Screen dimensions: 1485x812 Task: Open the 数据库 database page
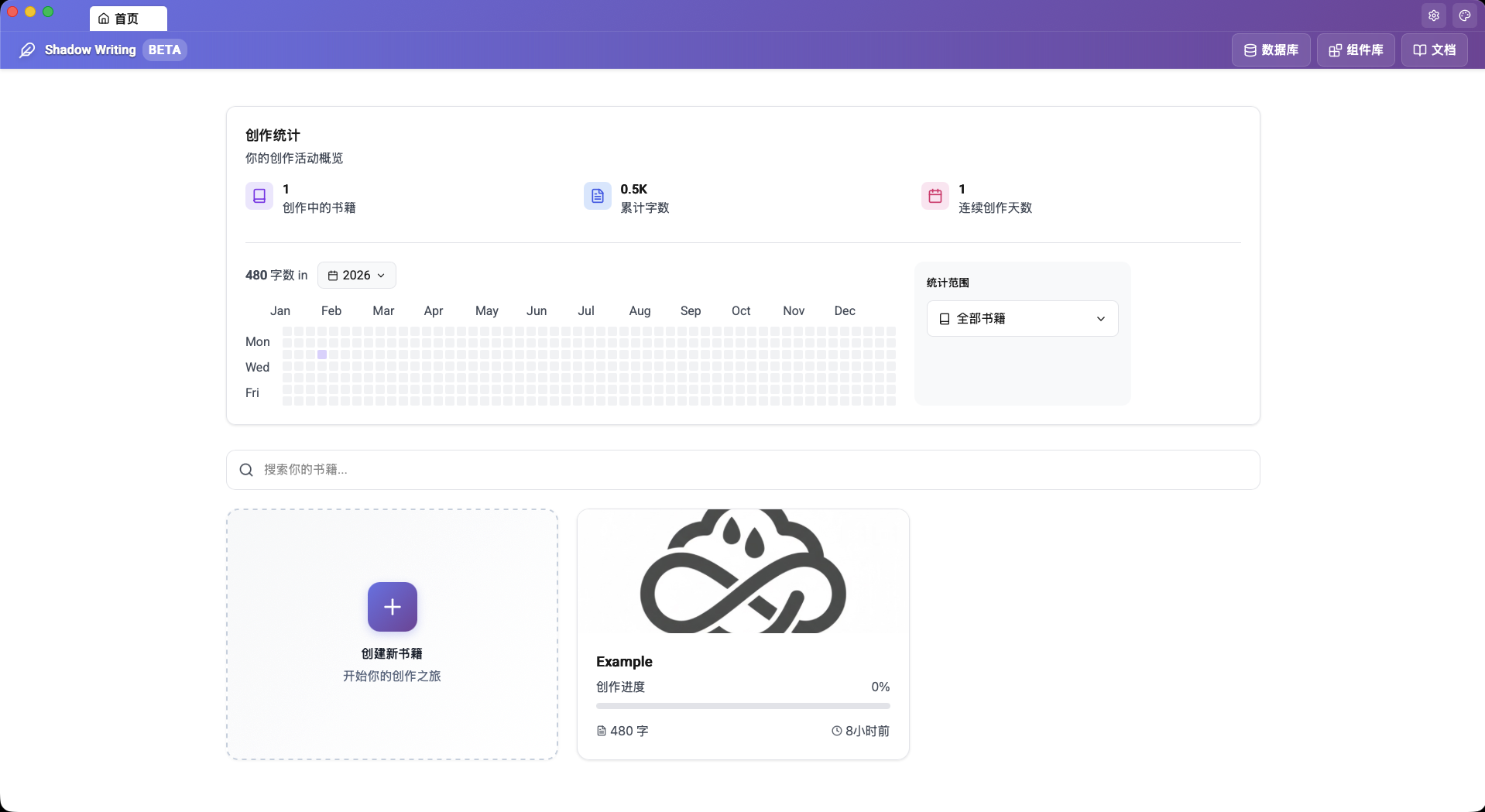[x=1271, y=50]
